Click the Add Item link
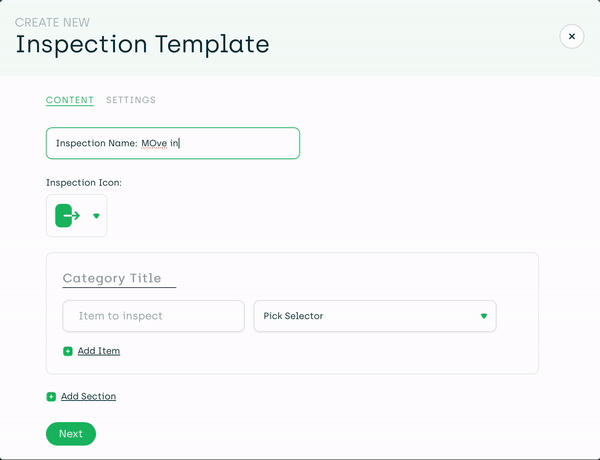Image resolution: width=600 pixels, height=460 pixels. (99, 351)
